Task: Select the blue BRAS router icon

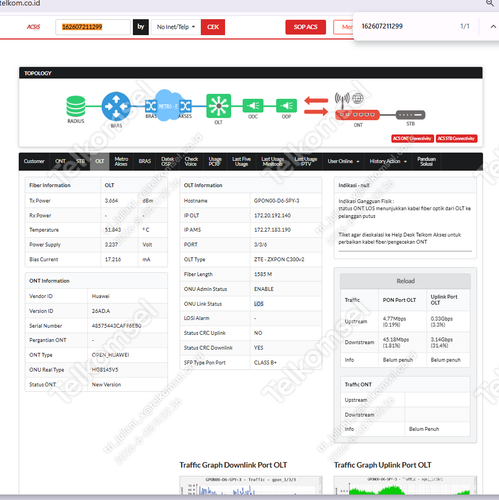Action: pos(116,106)
